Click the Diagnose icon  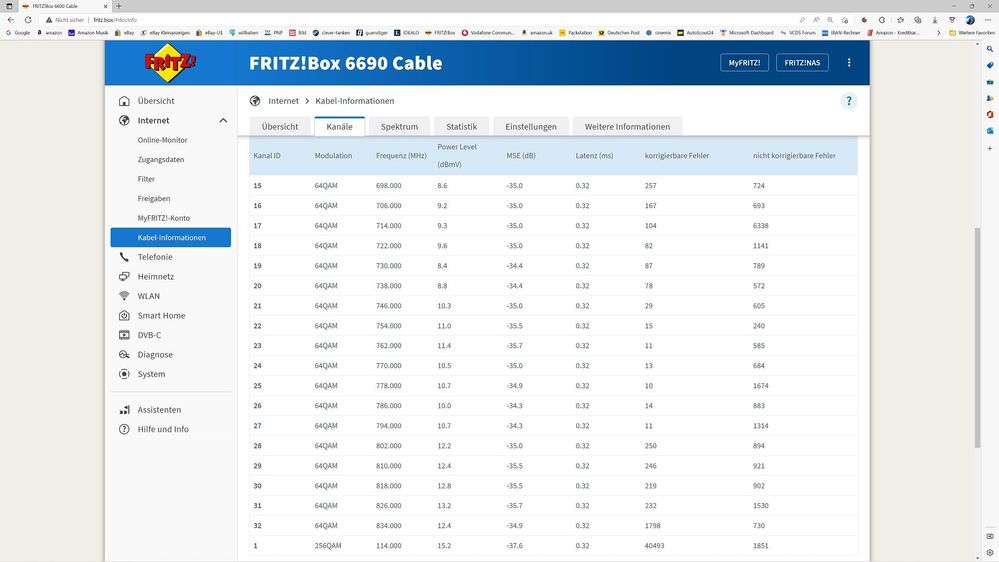coord(124,354)
